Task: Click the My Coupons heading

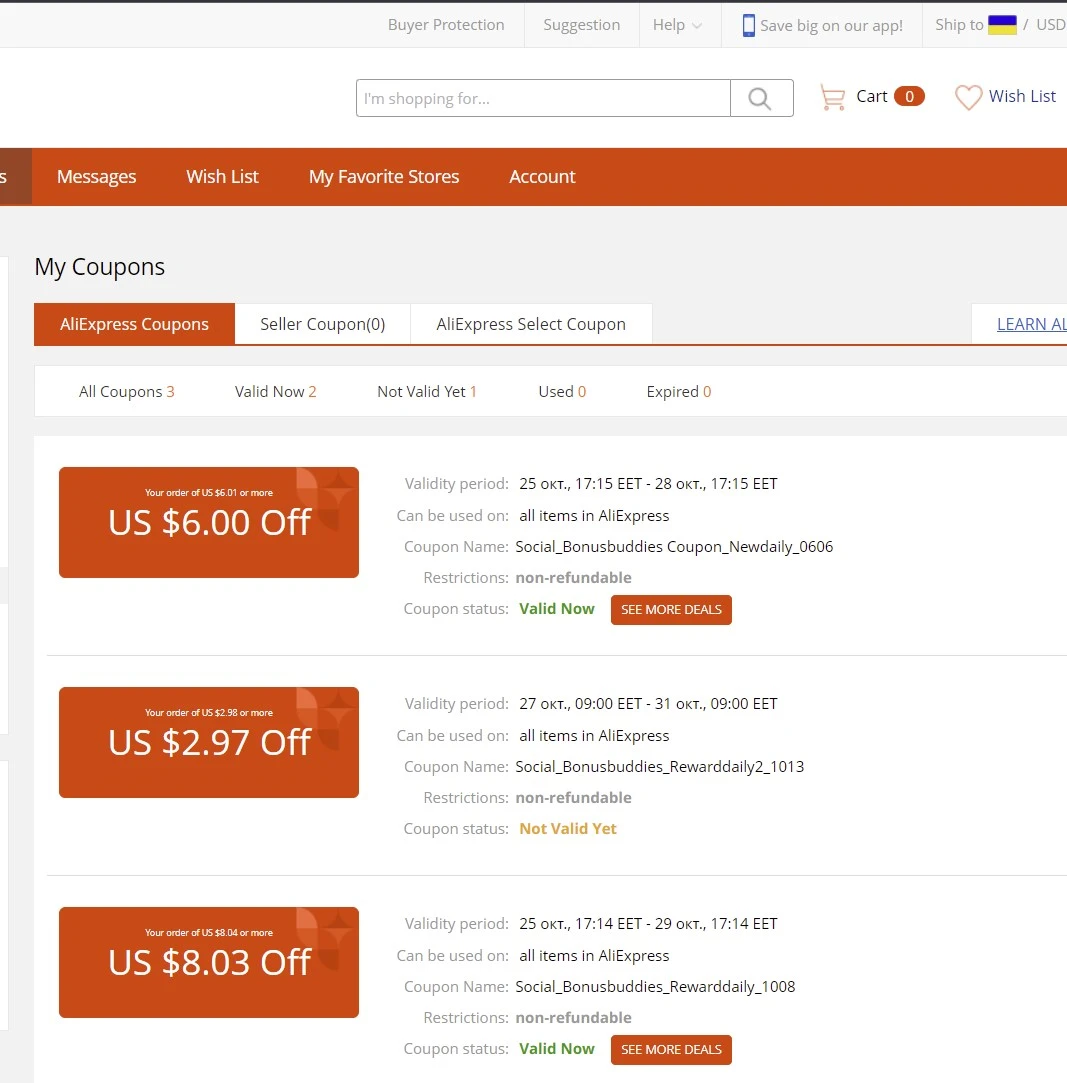Action: pyautogui.click(x=100, y=267)
